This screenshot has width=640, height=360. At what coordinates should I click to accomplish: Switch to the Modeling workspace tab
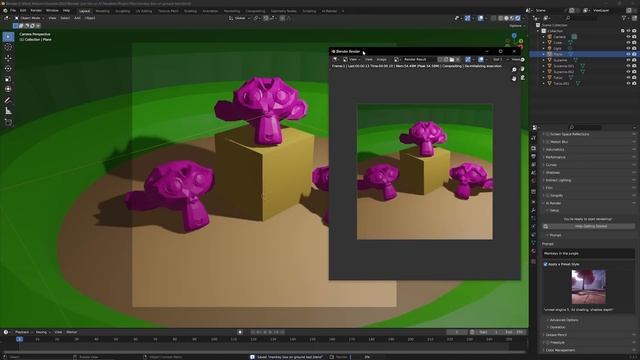click(102, 11)
